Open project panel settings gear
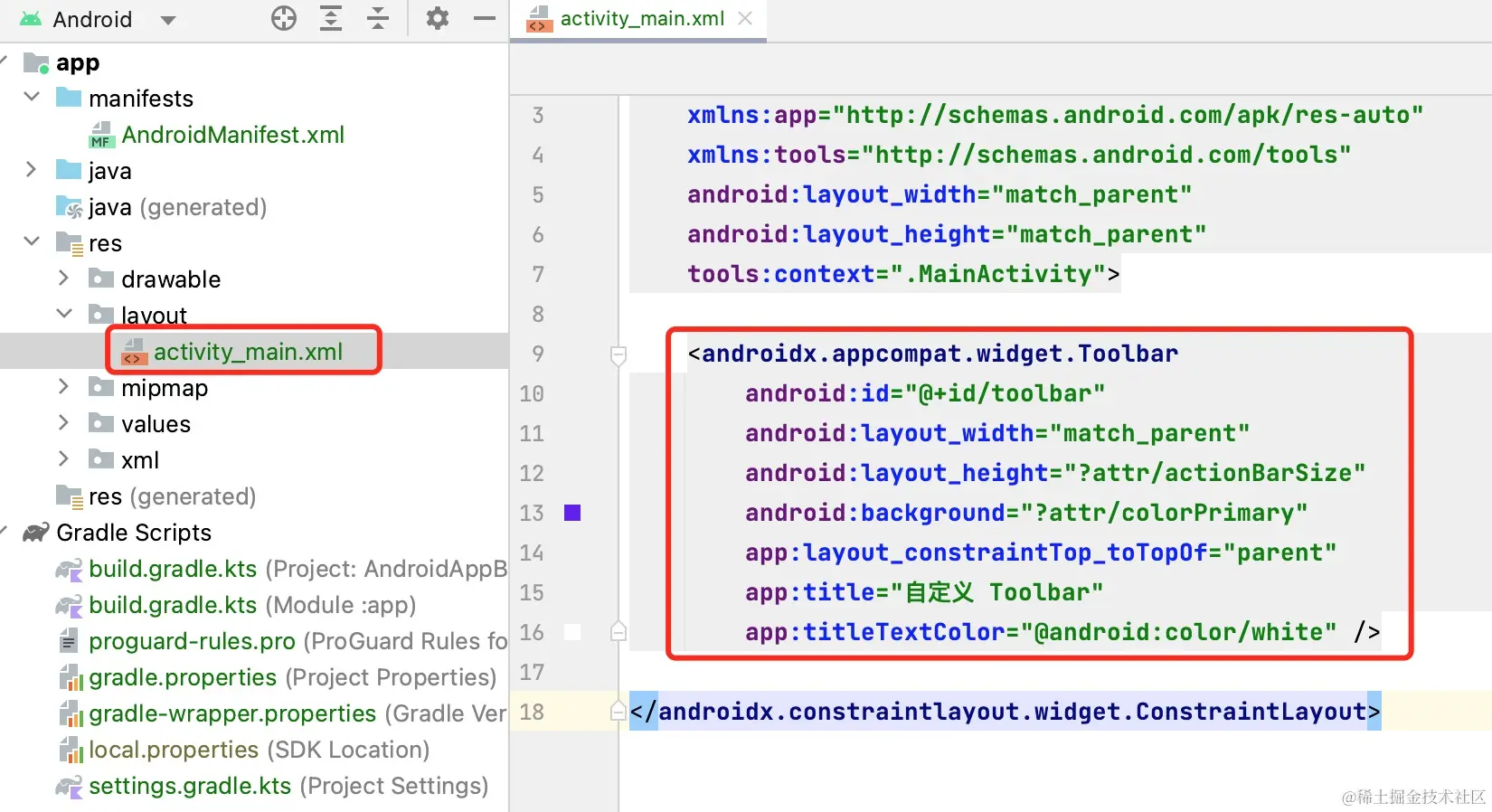The height and width of the screenshot is (812, 1492). [438, 18]
